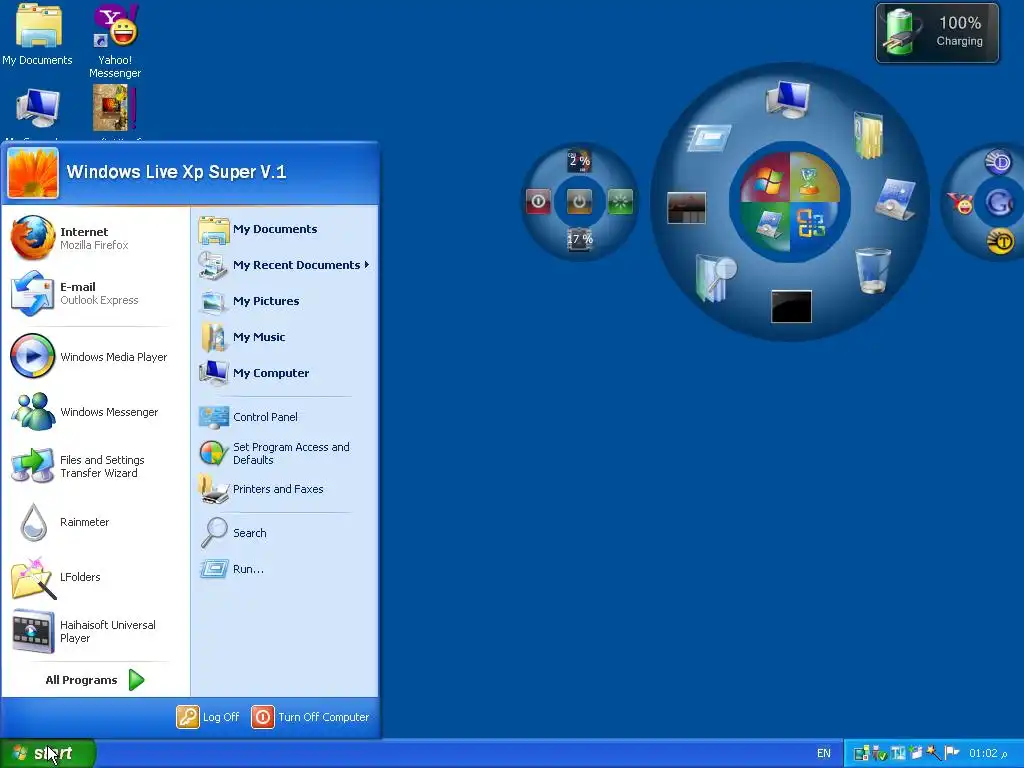Click the center orange power button widget
The width and height of the screenshot is (1024, 768).
(x=579, y=201)
